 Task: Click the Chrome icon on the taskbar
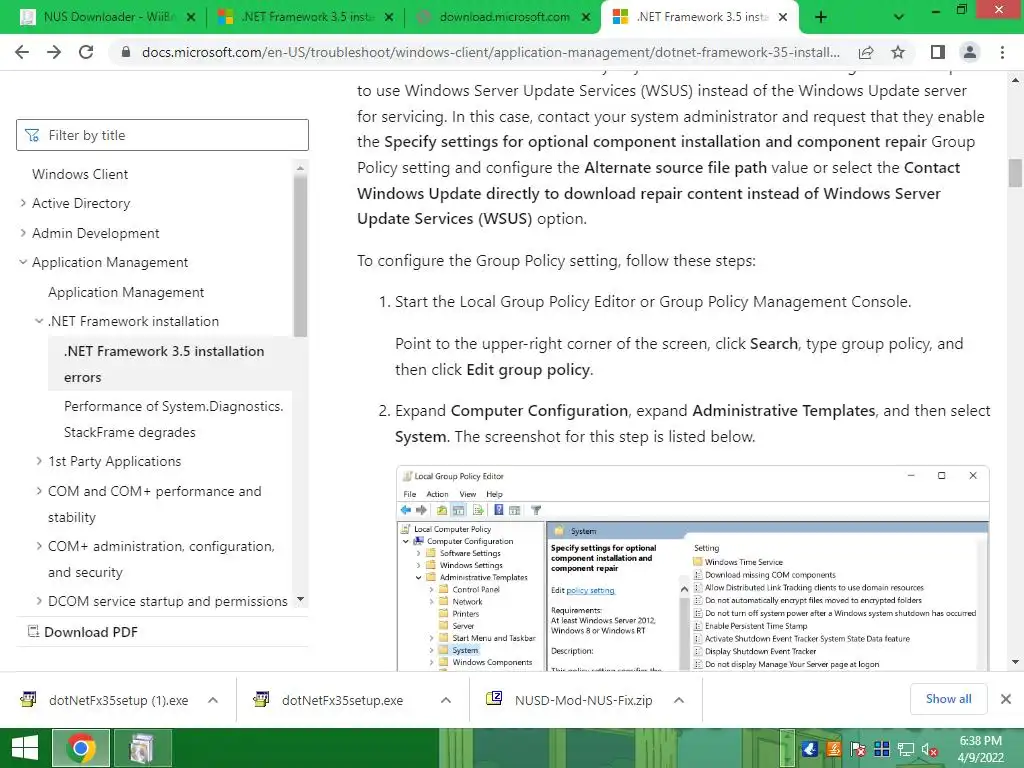click(x=81, y=748)
